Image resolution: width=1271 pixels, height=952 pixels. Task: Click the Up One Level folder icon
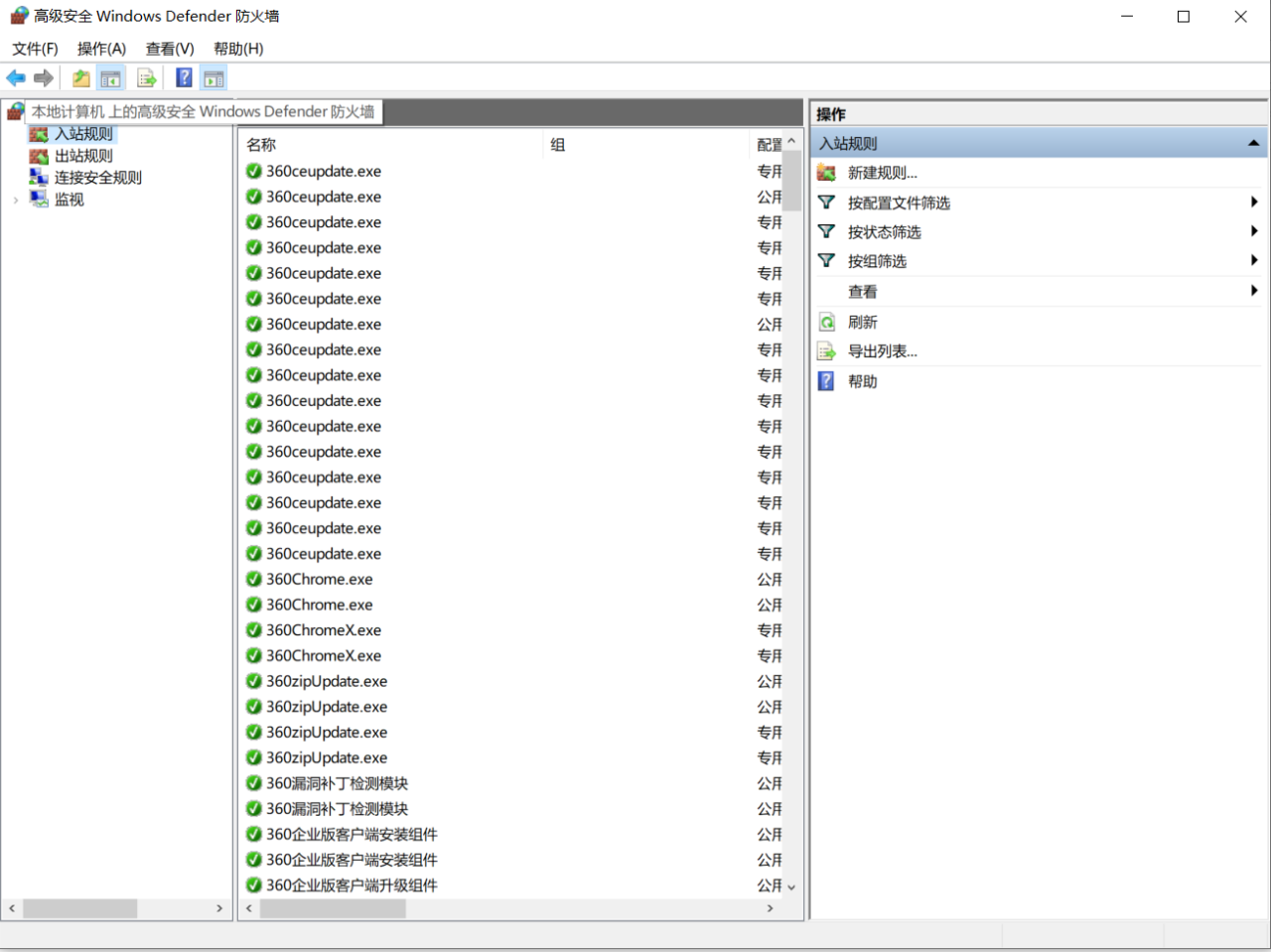point(81,78)
